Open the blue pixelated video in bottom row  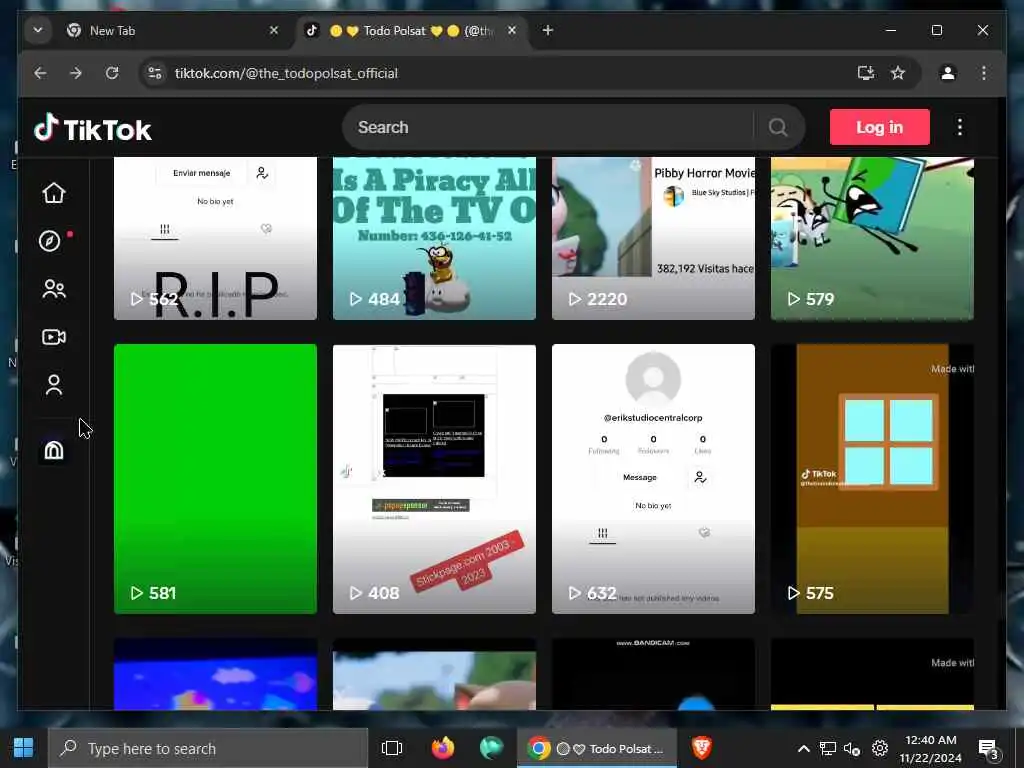pos(216,674)
